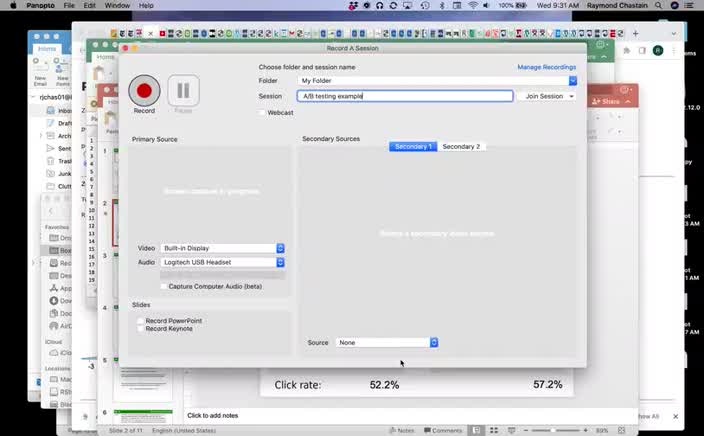The image size is (704, 436).
Task: Select the Secondary 1 tab
Action: 413,147
